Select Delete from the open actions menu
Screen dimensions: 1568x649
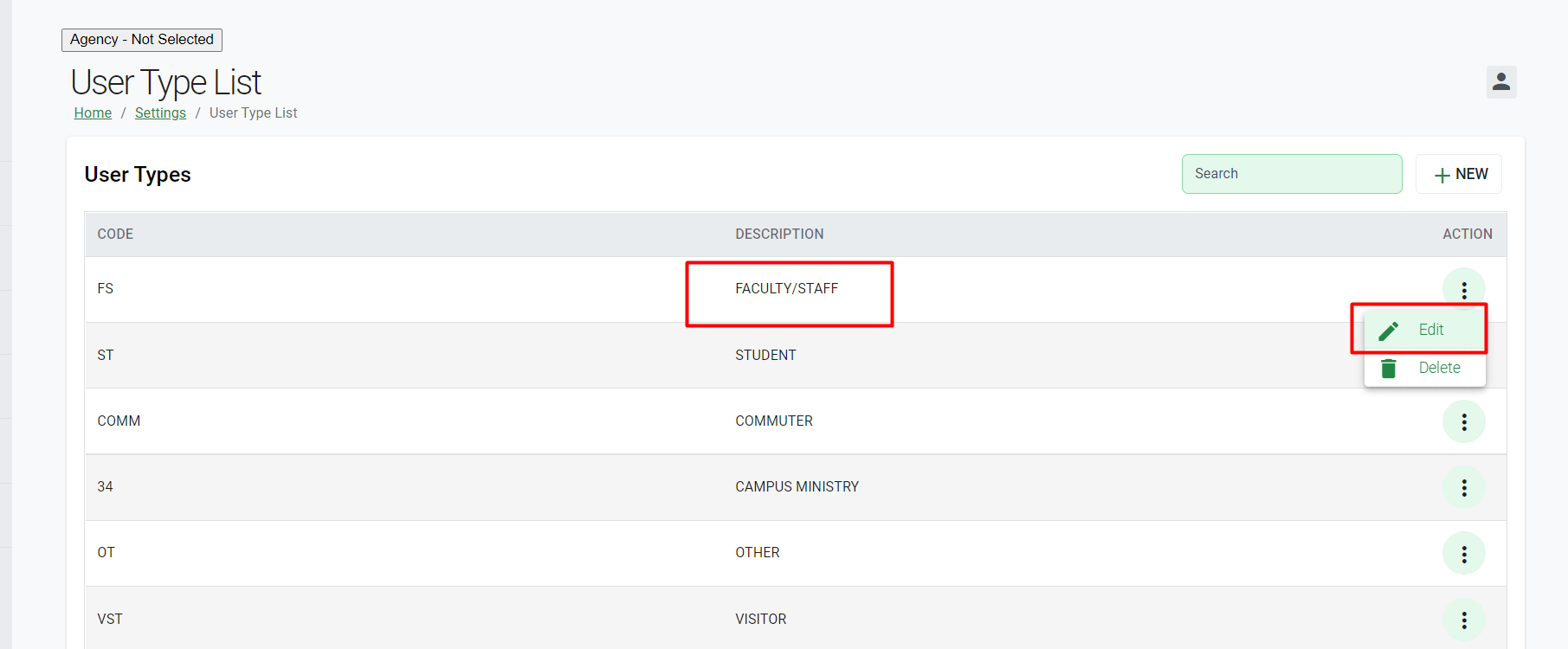click(x=1438, y=368)
